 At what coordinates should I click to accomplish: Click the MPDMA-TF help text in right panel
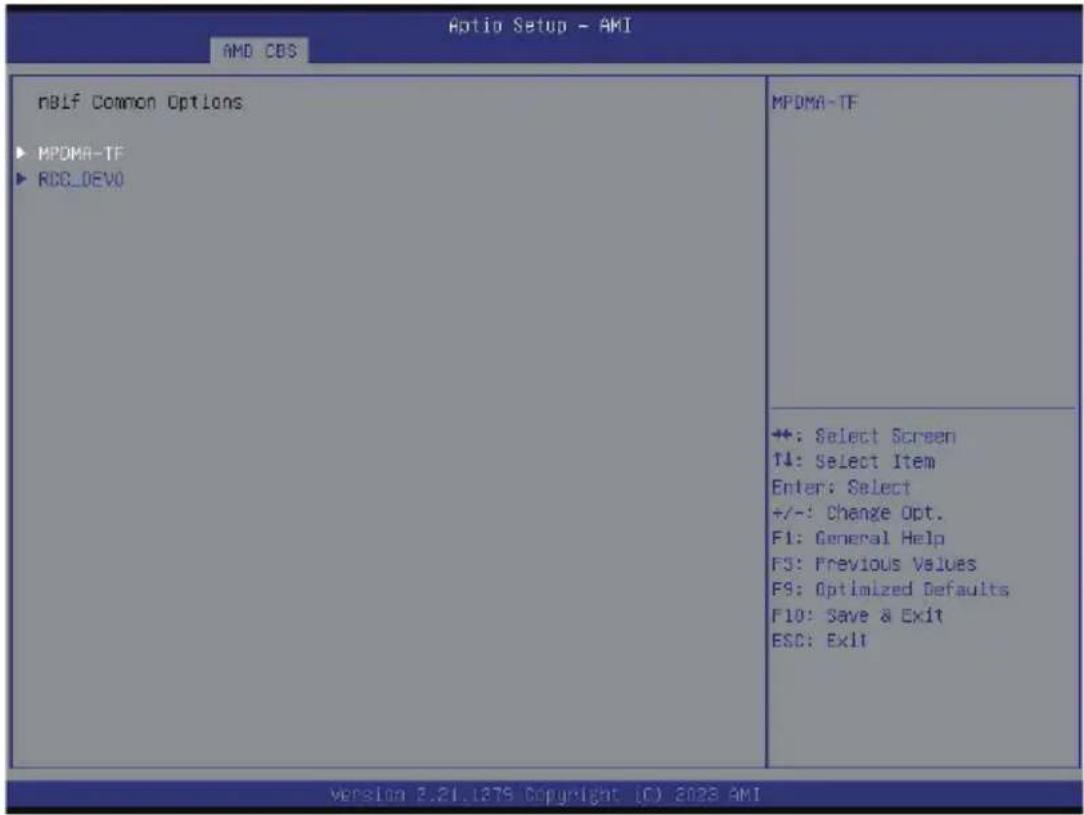(x=814, y=103)
